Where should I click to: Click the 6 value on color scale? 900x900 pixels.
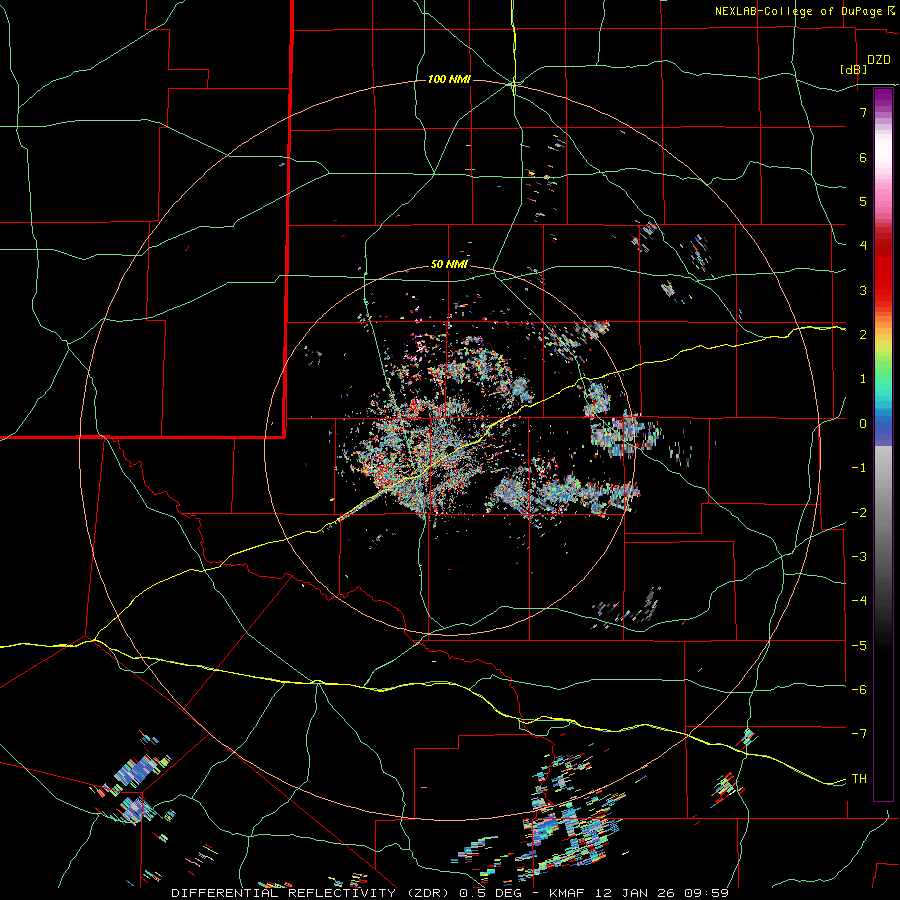[863, 157]
